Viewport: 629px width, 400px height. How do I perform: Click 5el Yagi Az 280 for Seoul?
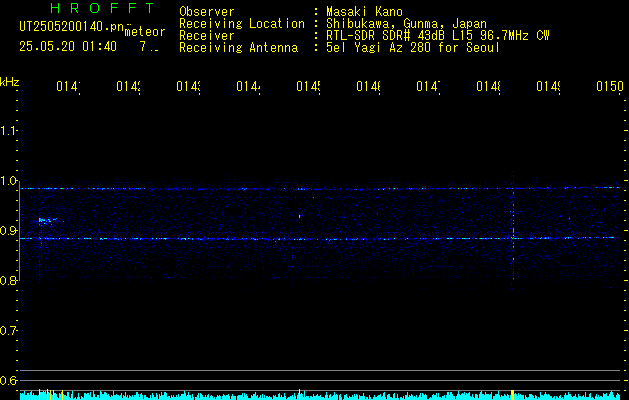pyautogui.click(x=413, y=48)
